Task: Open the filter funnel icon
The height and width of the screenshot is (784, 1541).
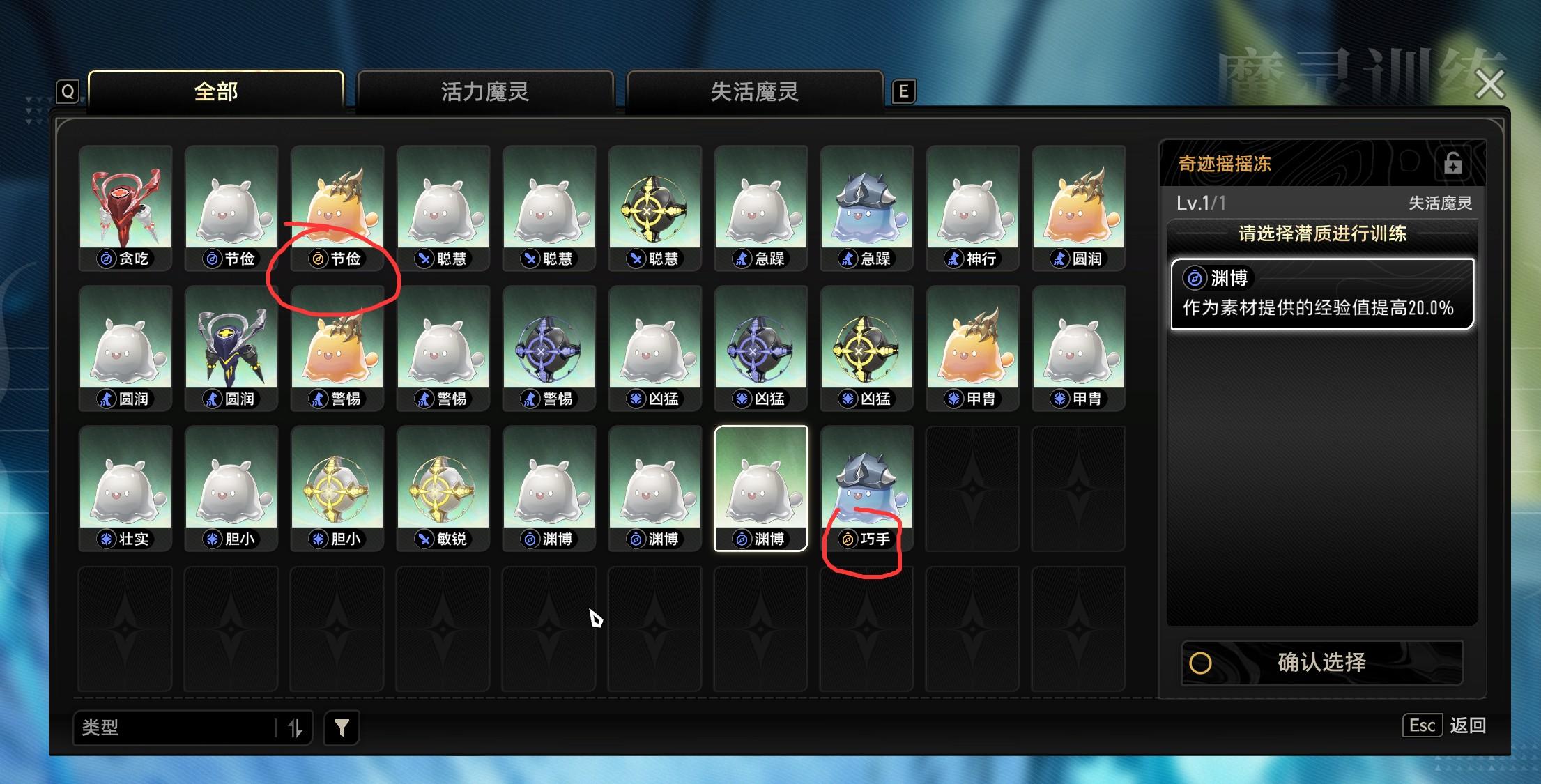Action: (342, 728)
